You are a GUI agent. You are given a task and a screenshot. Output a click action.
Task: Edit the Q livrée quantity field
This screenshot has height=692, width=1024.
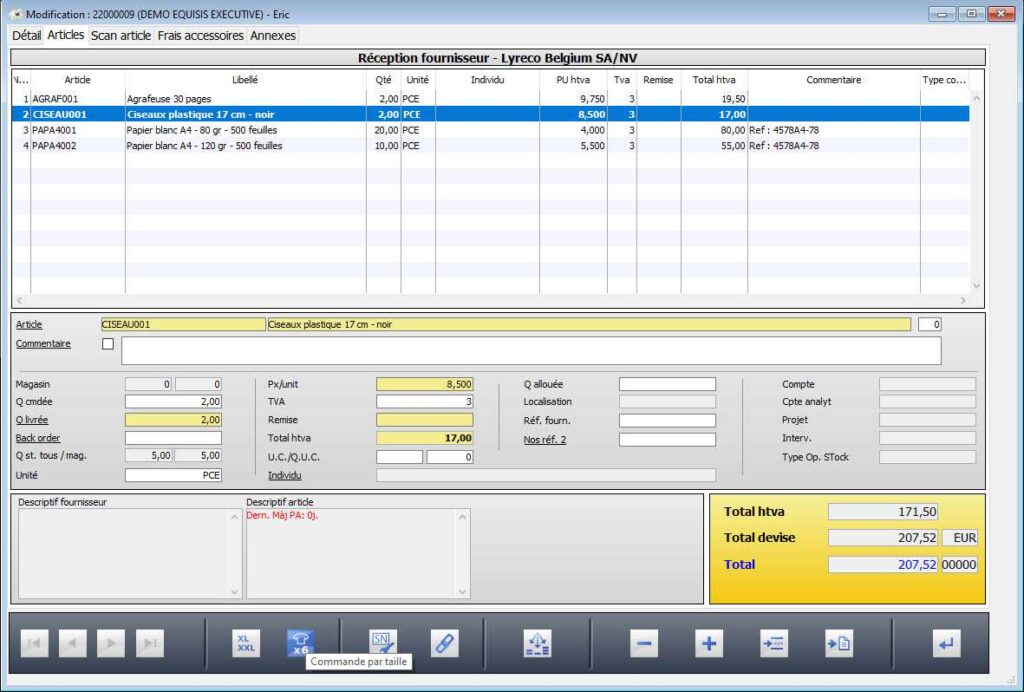[x=173, y=420]
